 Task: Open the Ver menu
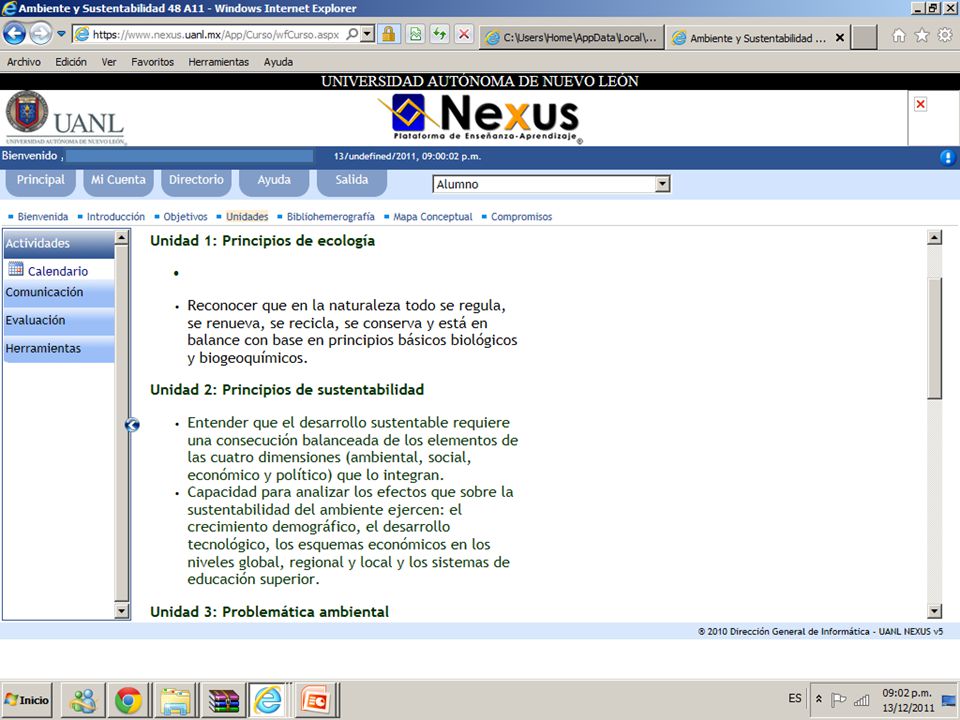pyautogui.click(x=109, y=62)
